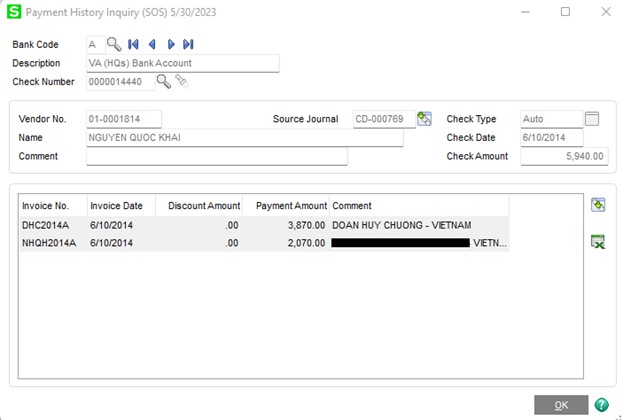Open the invoice drill-down icon beside grid
Viewport: 623px width, 420px height.
coord(598,205)
